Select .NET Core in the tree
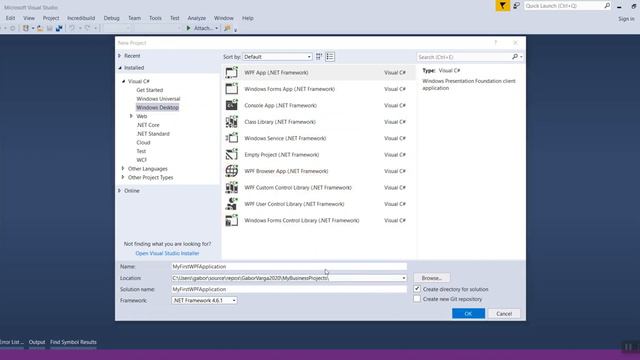Viewport: 640px width, 360px height. point(148,125)
